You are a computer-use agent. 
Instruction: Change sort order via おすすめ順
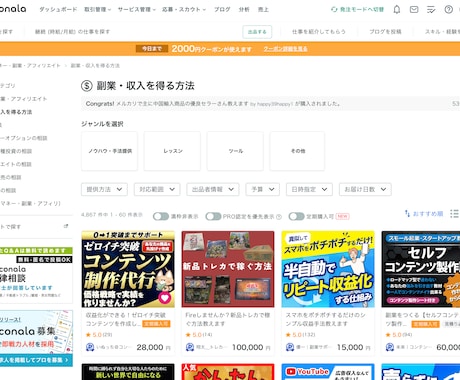click(428, 214)
